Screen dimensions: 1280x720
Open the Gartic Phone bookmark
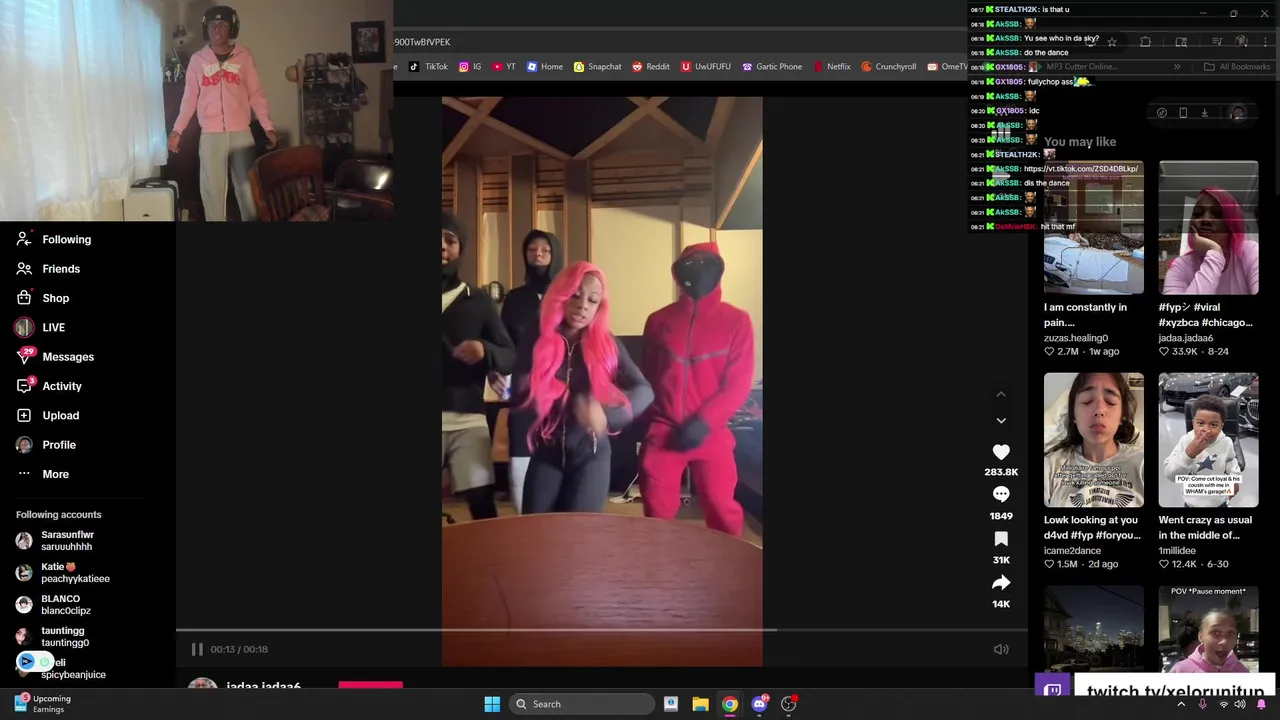tap(772, 67)
